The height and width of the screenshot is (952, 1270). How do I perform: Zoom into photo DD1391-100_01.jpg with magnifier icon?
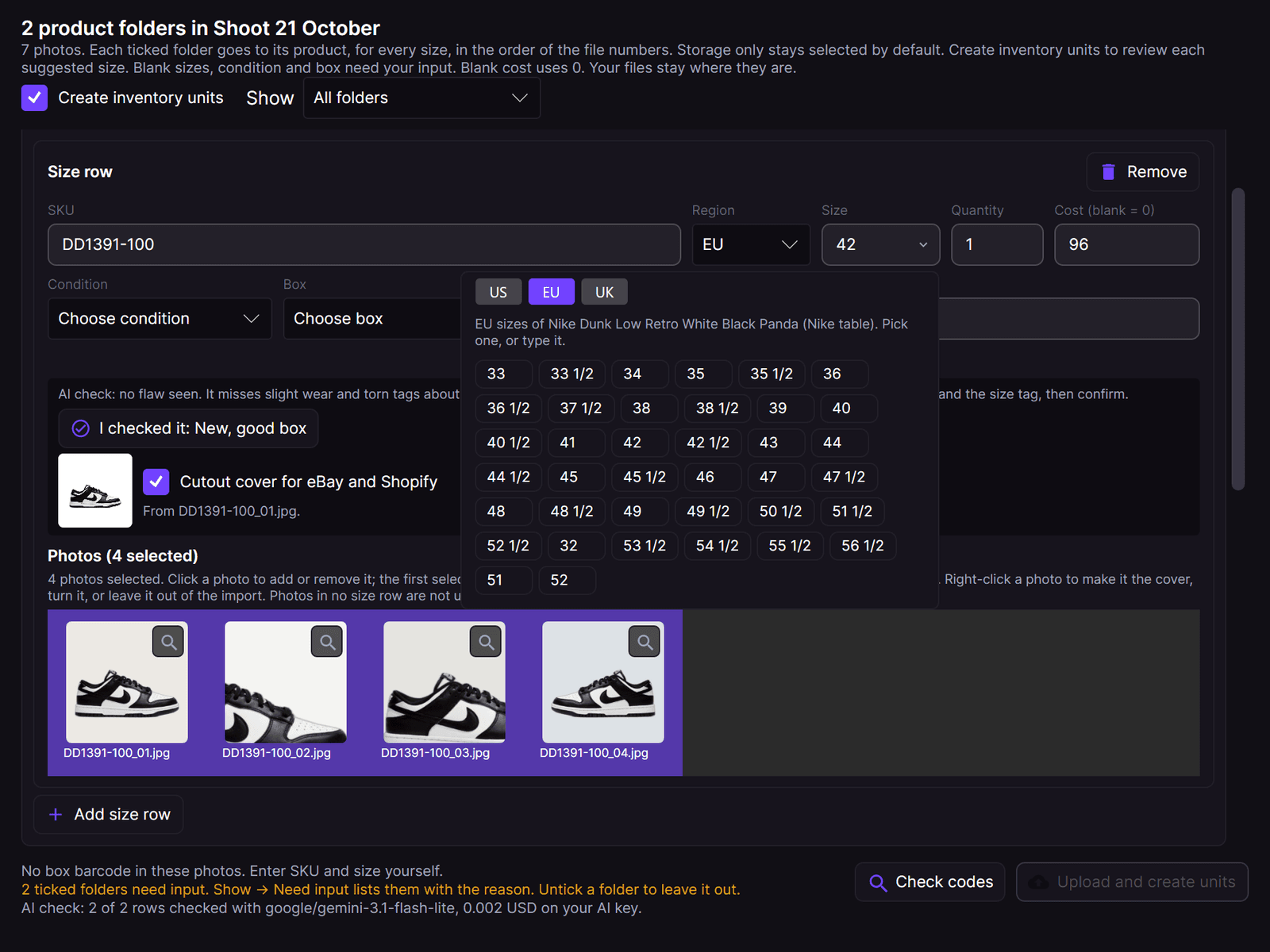(x=168, y=642)
